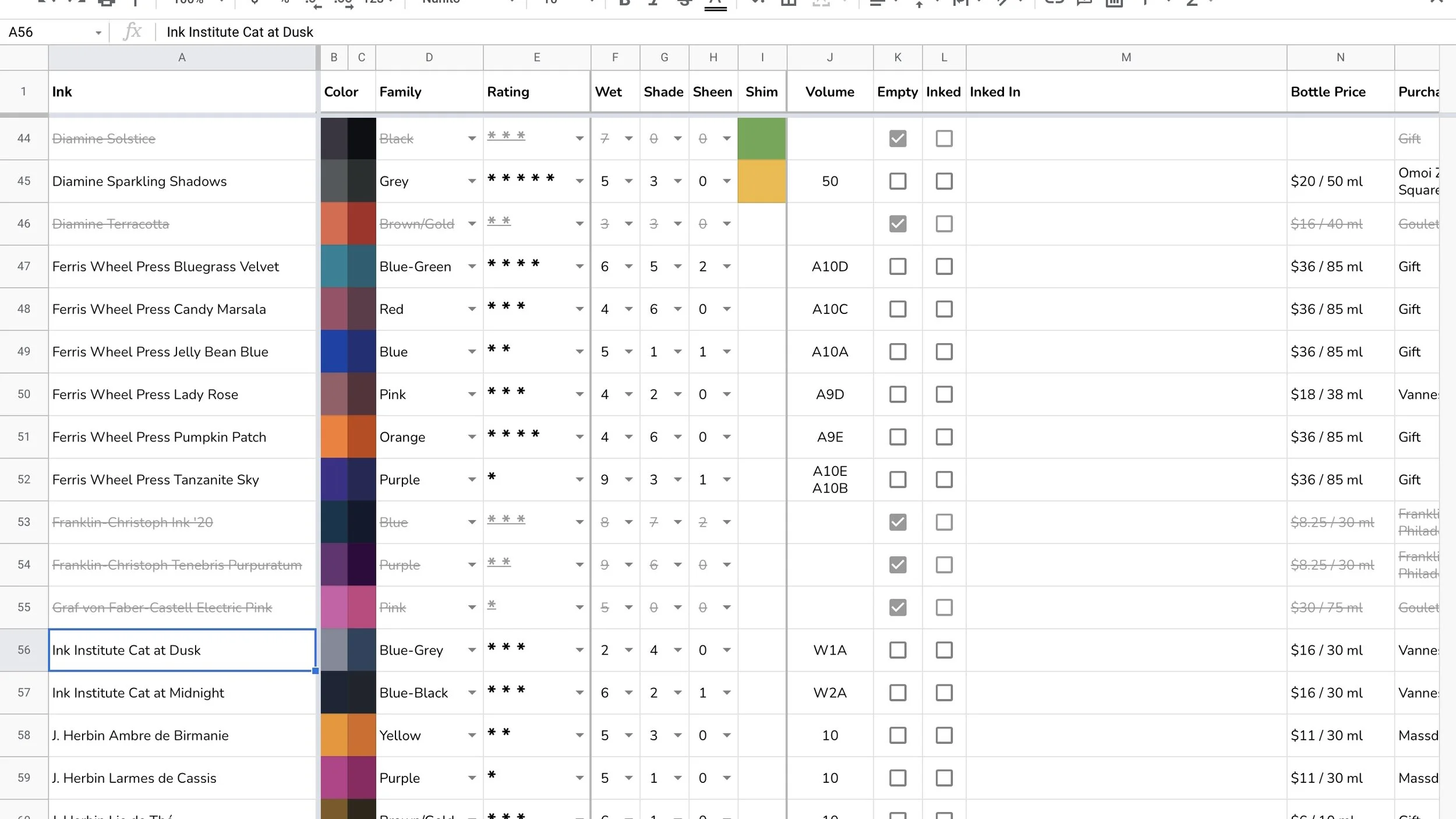Image resolution: width=1456 pixels, height=819 pixels.
Task: Tick Inked checkbox for Ferris Wheel Press Pumpkin Patch
Action: tap(943, 437)
